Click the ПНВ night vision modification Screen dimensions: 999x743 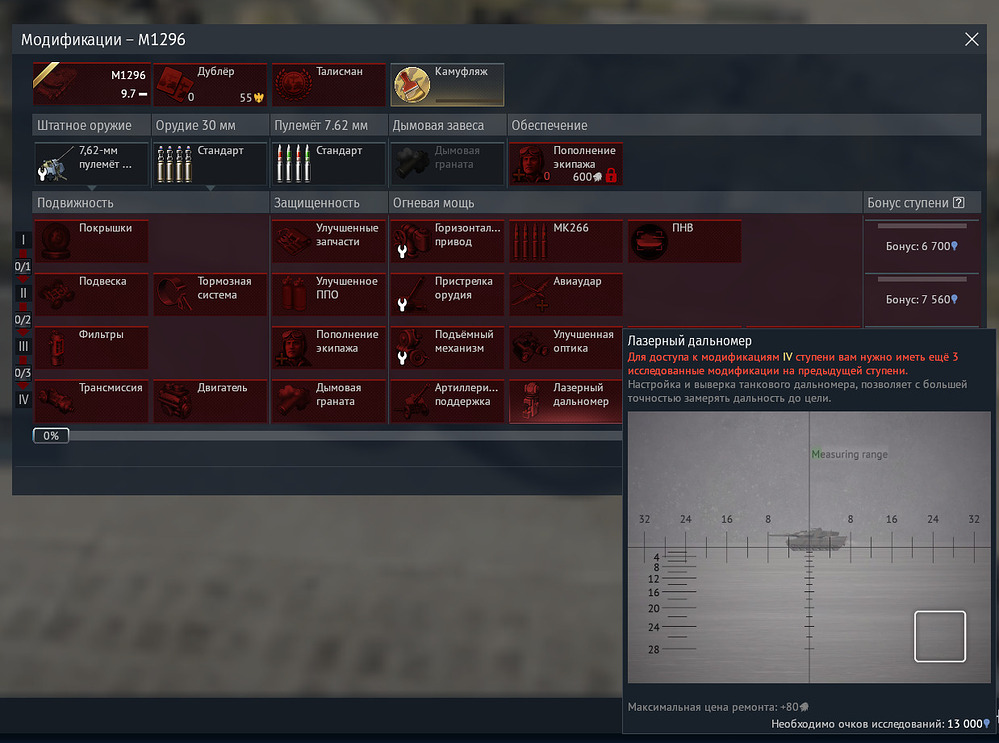(684, 241)
